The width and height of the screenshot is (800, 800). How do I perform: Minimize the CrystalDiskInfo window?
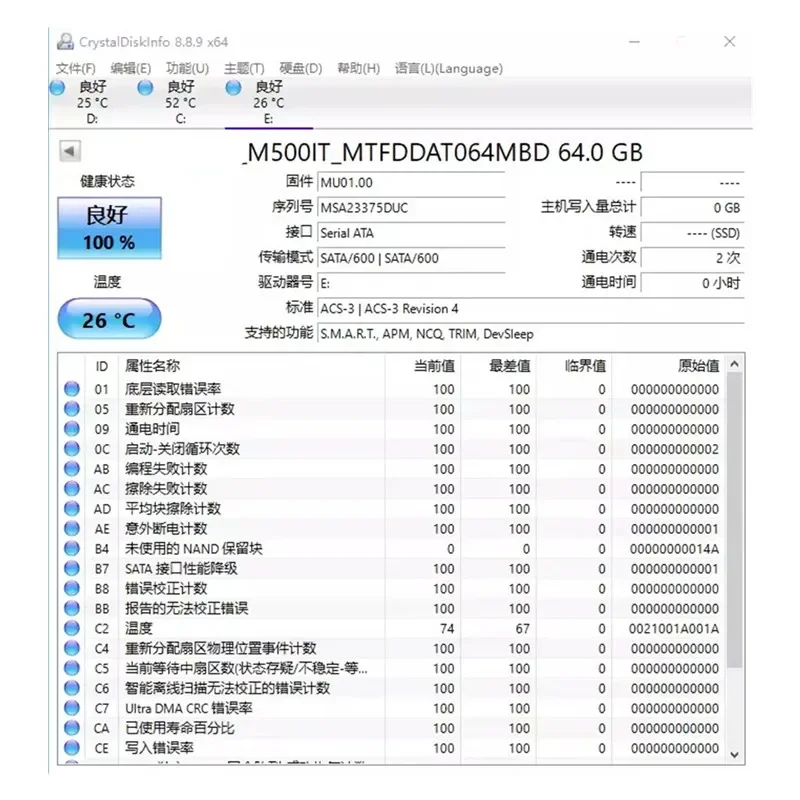coord(634,42)
